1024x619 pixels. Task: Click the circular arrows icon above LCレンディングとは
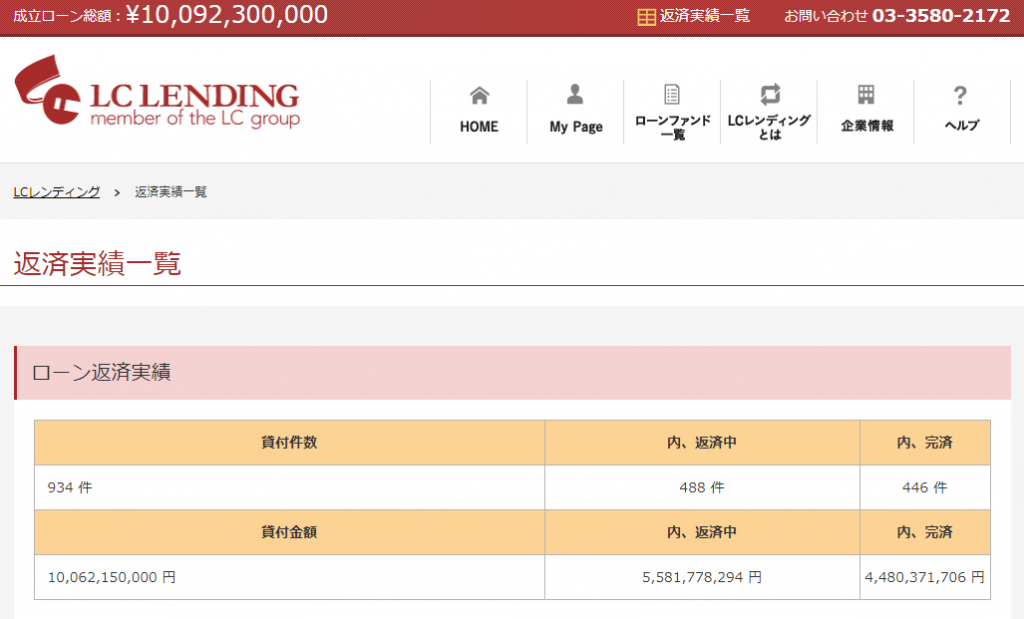pos(769,95)
